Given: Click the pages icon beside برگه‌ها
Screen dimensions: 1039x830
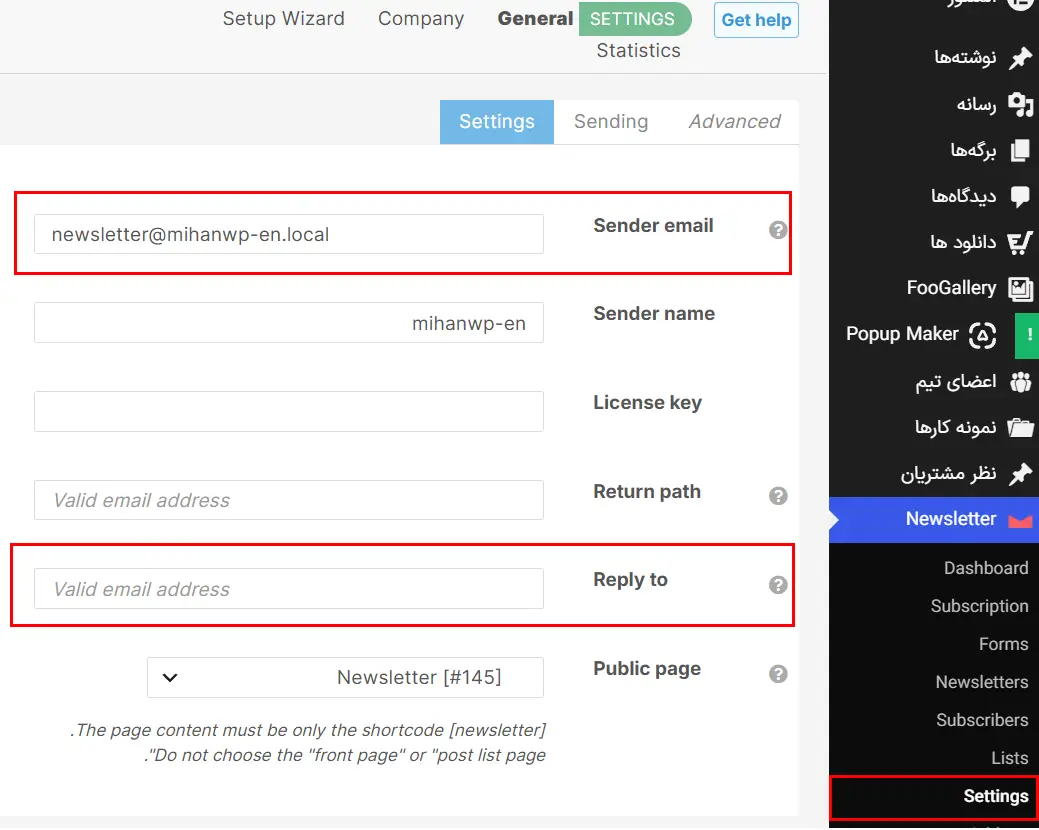Looking at the screenshot, I should coord(1020,150).
